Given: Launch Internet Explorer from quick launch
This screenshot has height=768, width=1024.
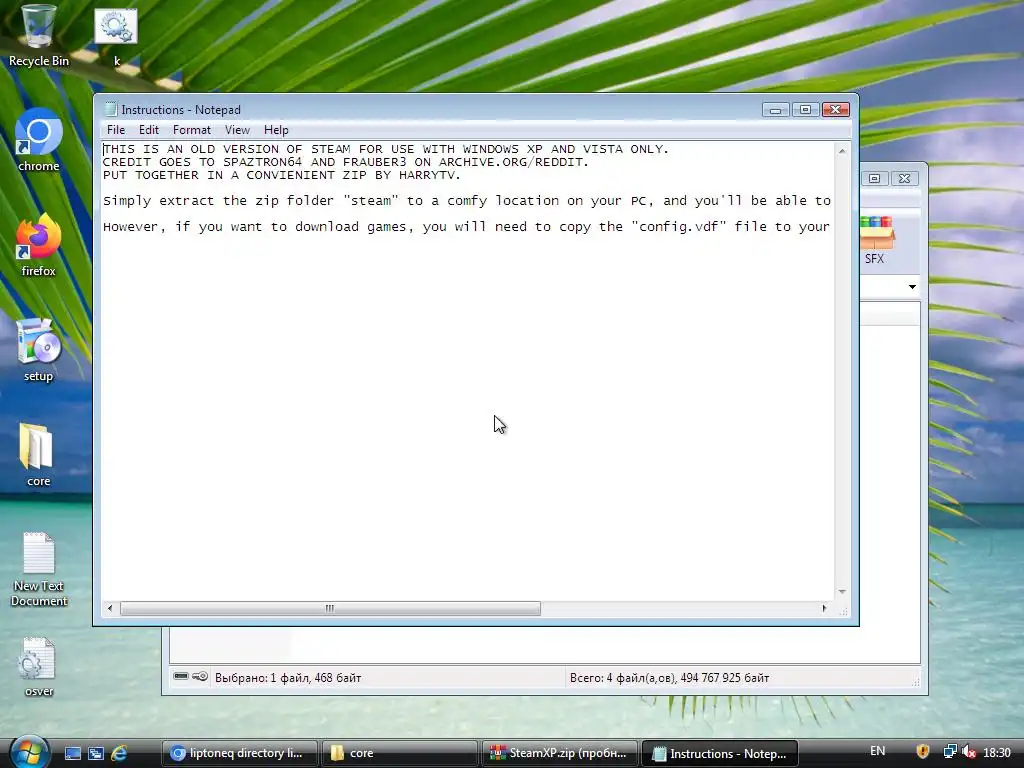Looking at the screenshot, I should pyautogui.click(x=119, y=754).
